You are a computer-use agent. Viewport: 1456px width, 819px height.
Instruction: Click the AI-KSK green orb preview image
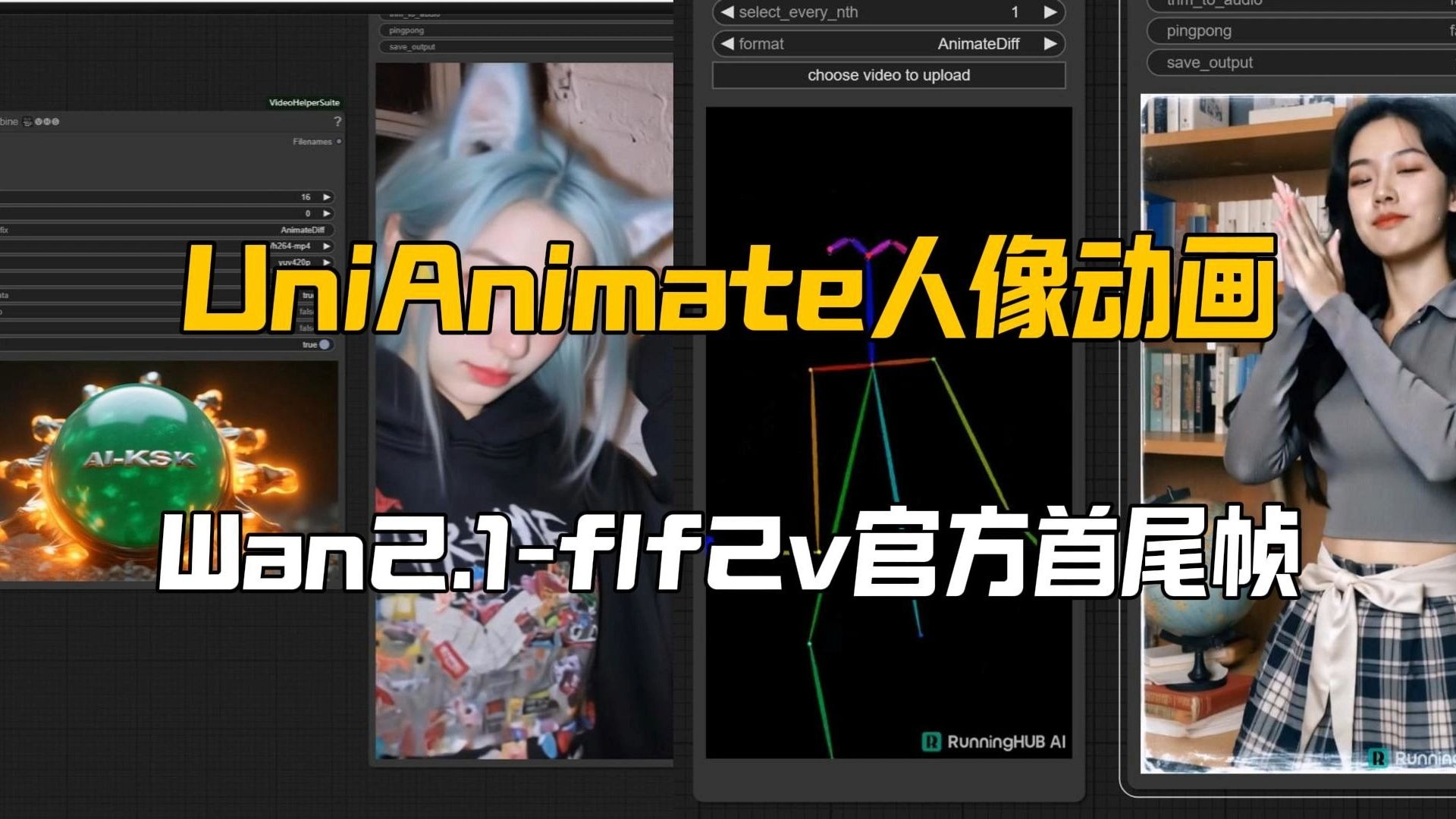[x=168, y=471]
